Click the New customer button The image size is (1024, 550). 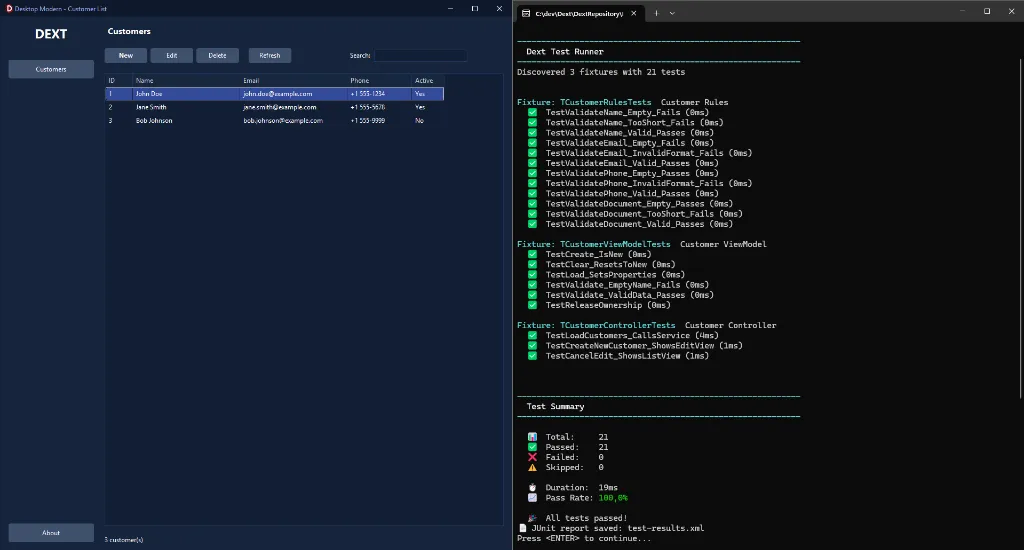(x=125, y=56)
